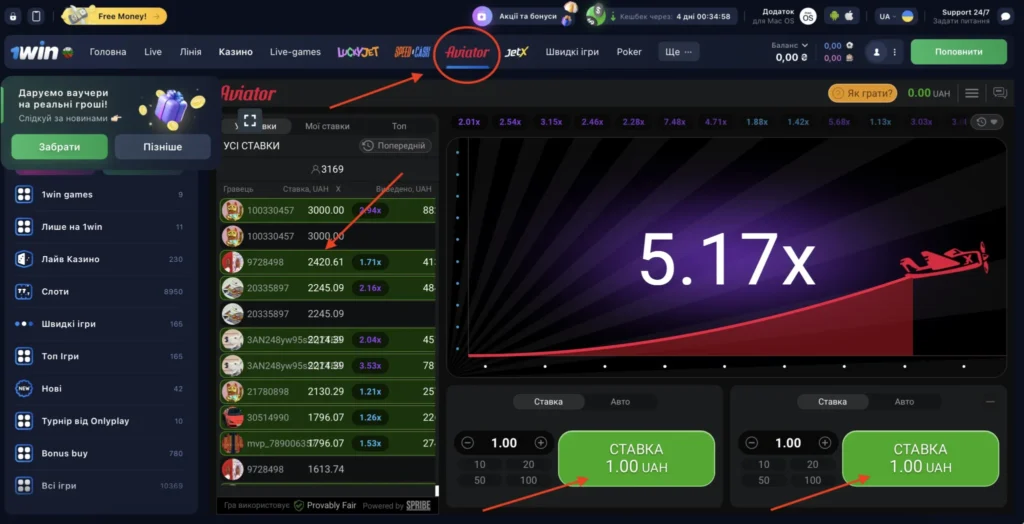The image size is (1024, 524).
Task: Open round history clock icon
Action: click(987, 122)
